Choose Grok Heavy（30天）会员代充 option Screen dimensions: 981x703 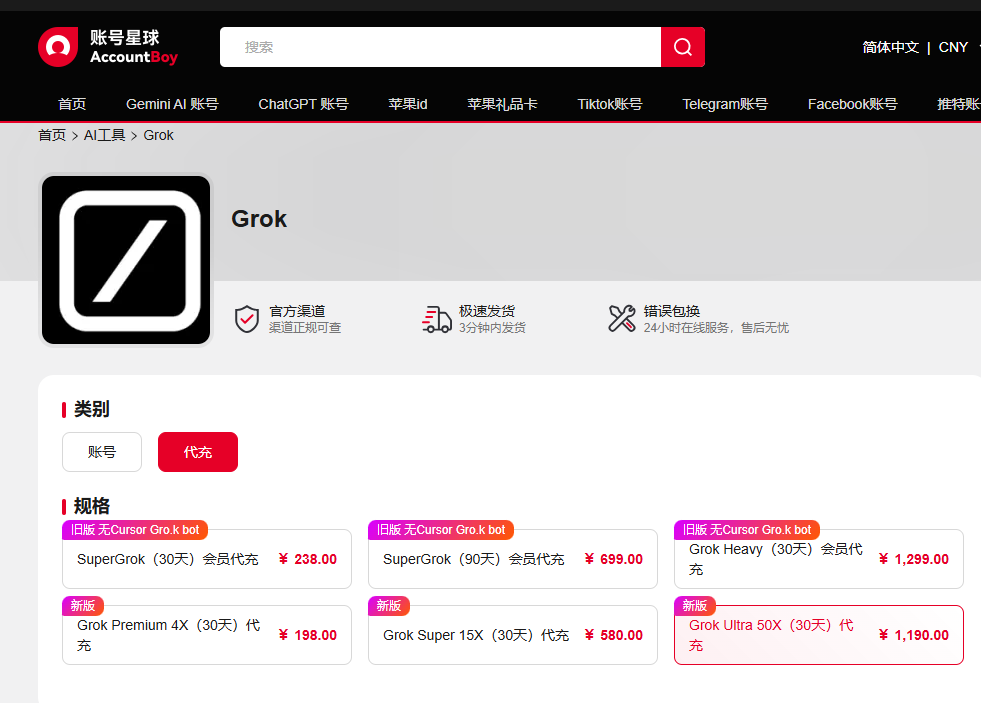819,559
